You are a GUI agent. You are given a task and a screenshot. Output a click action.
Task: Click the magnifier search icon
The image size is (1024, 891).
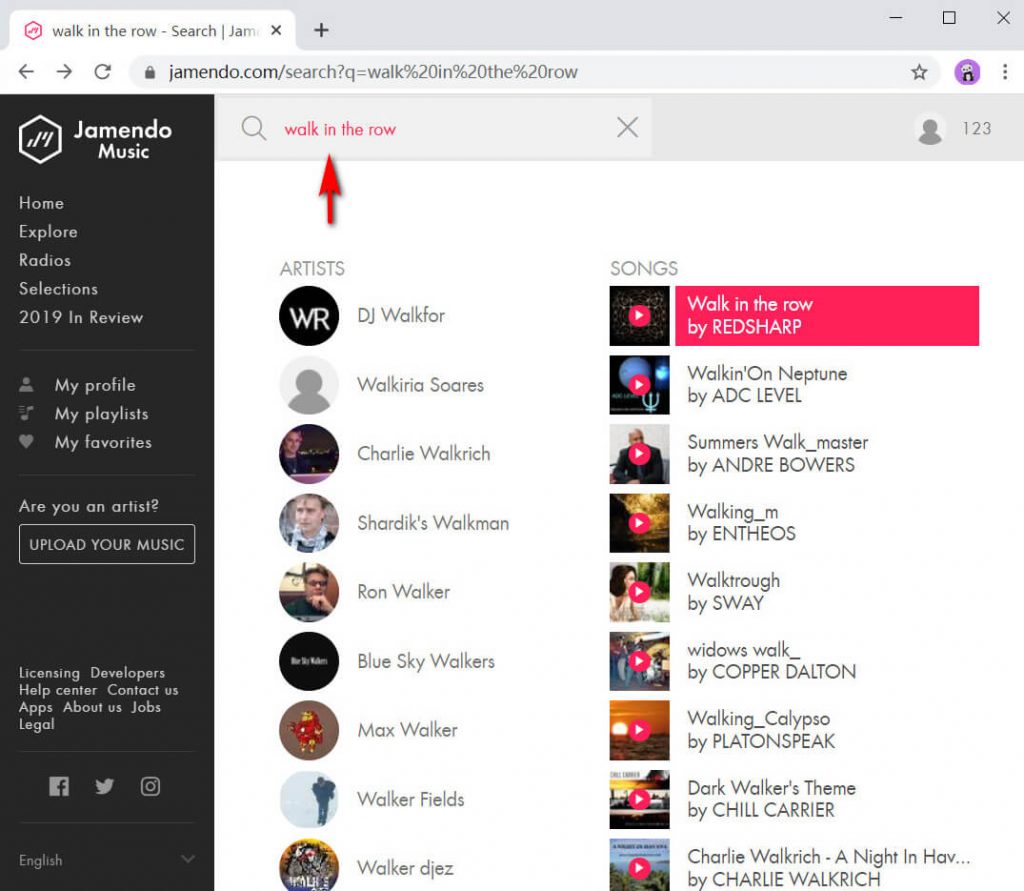pyautogui.click(x=254, y=128)
